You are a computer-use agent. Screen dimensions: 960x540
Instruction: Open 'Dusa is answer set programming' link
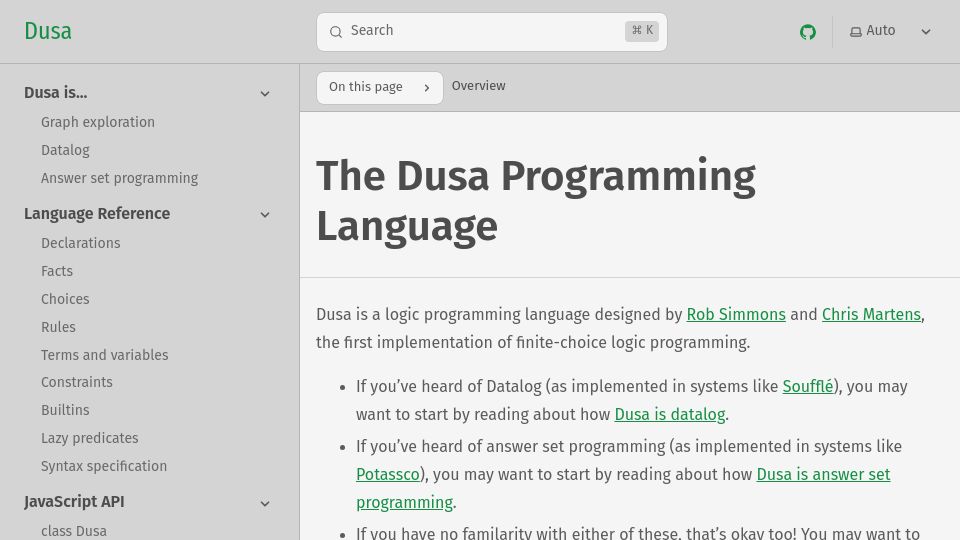(x=823, y=475)
